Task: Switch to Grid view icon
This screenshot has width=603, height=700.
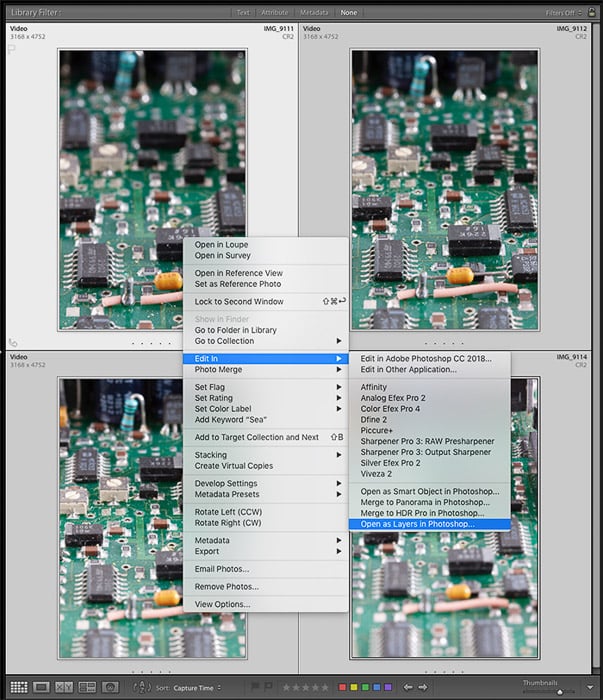Action: coord(19,687)
